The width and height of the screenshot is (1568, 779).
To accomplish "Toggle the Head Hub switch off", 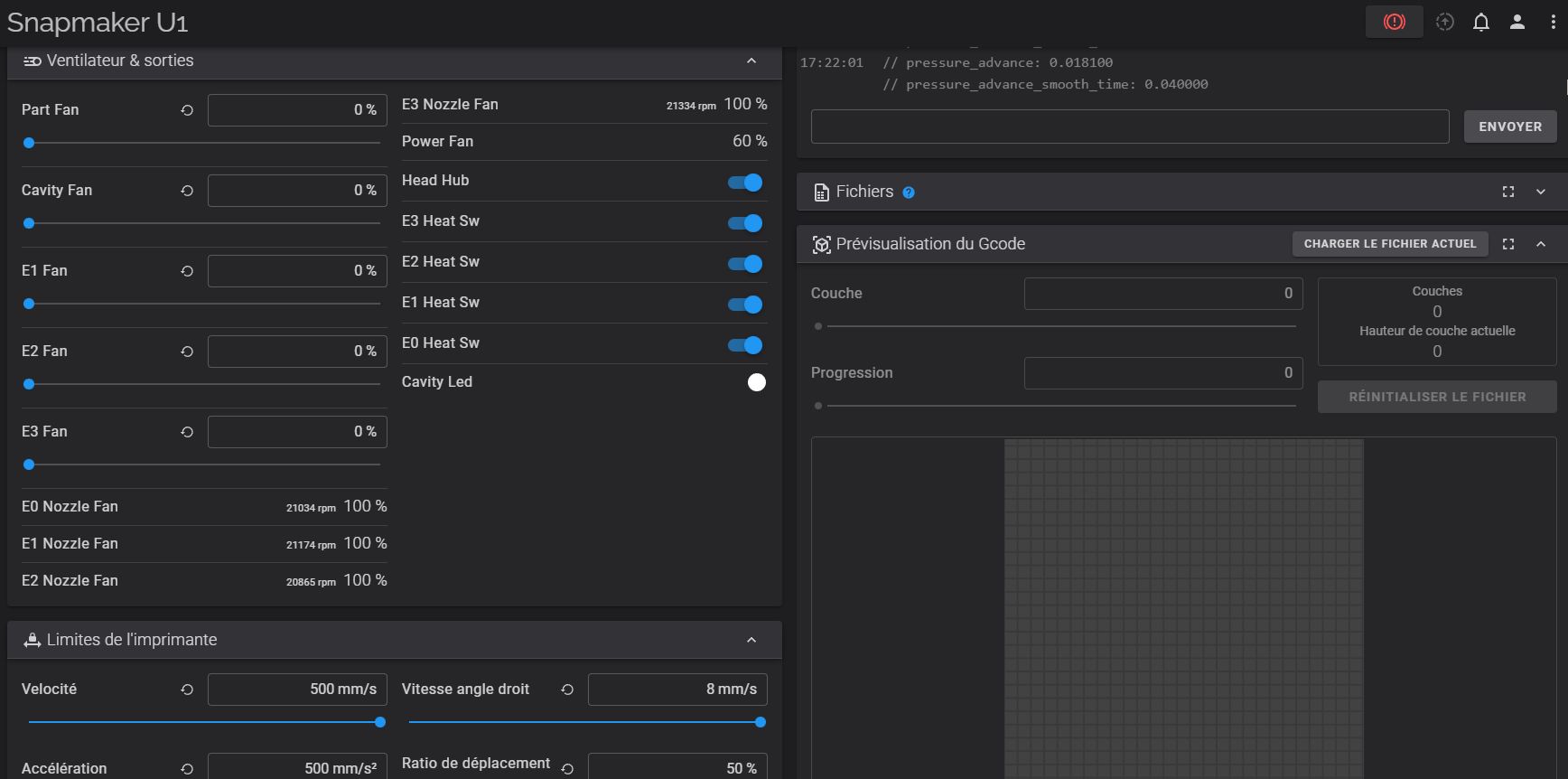I will point(745,183).
